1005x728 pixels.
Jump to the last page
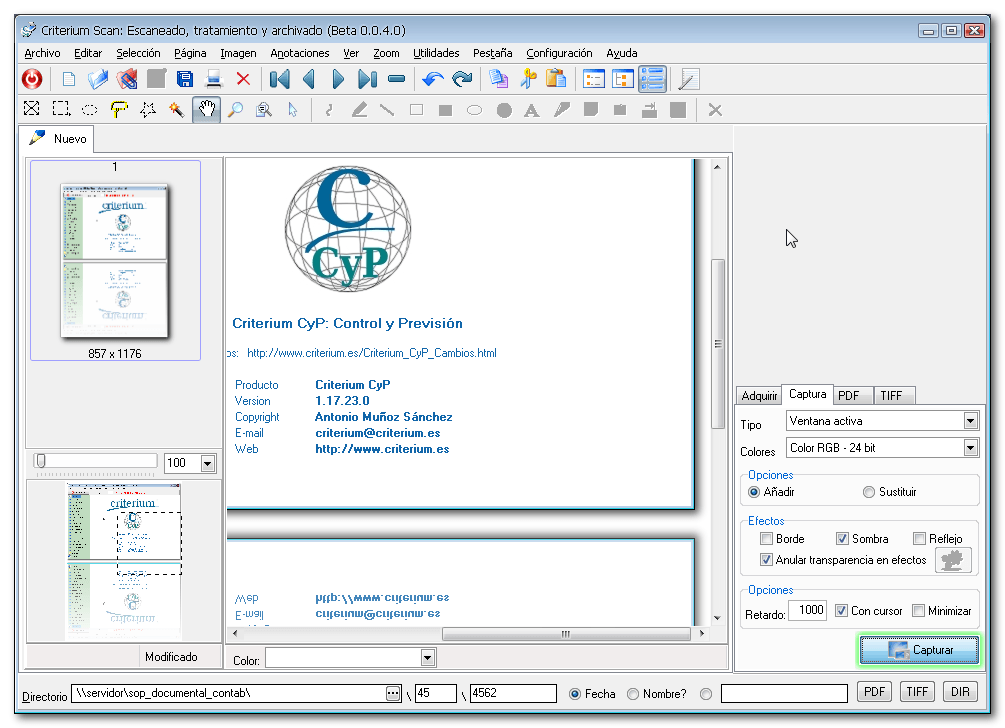pos(367,79)
